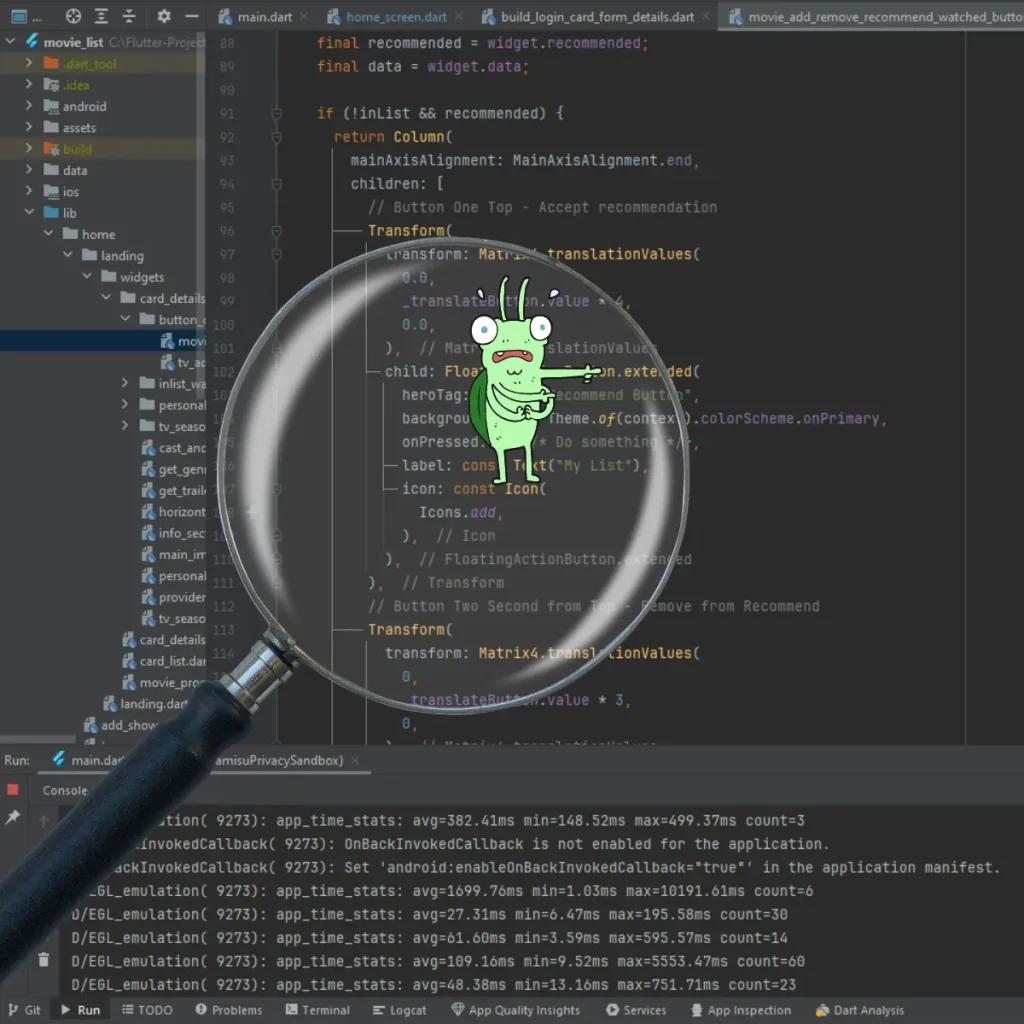The image size is (1024, 1024).
Task: Open the Git tool window
Action: tap(24, 1010)
